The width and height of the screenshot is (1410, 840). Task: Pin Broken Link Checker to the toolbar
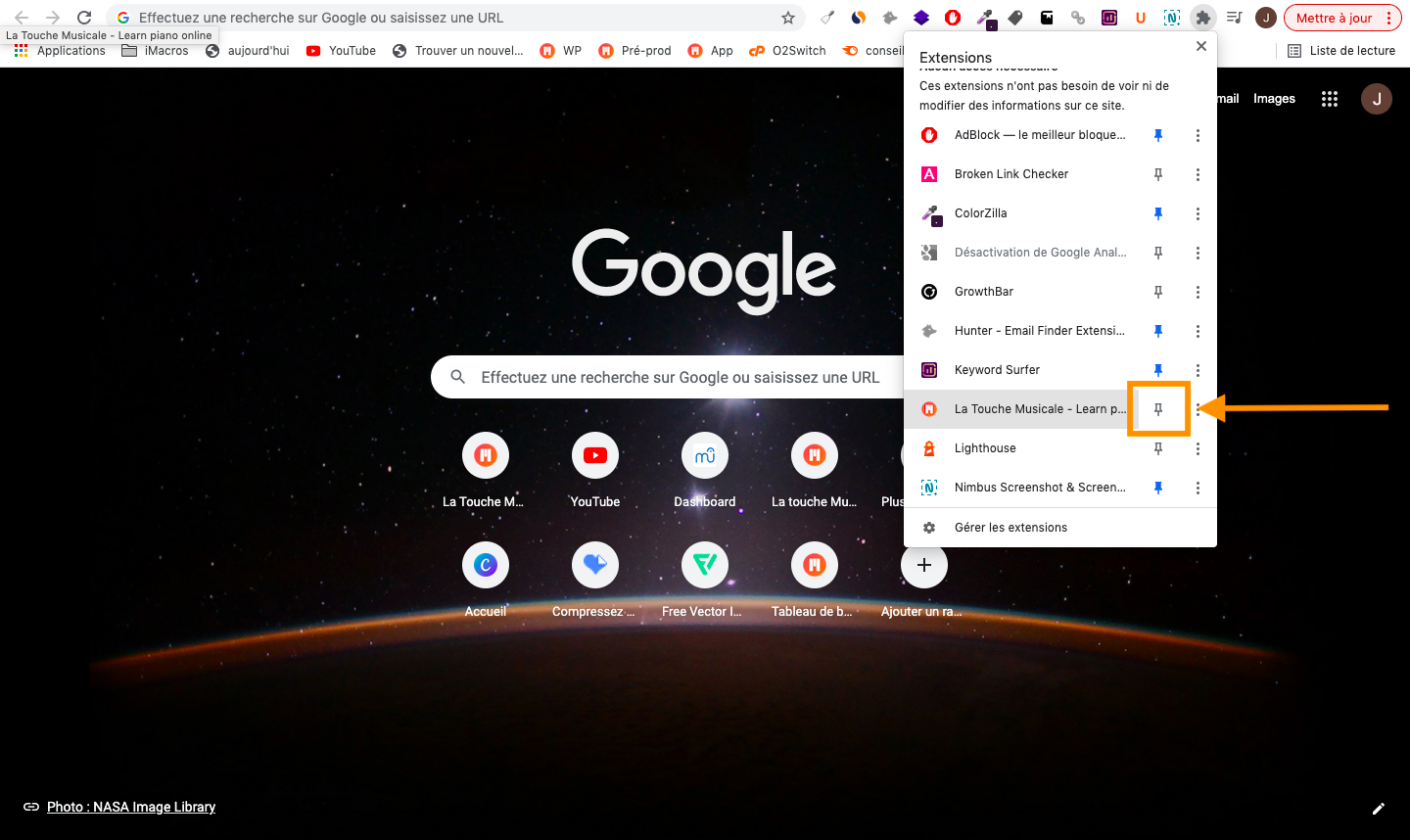(x=1158, y=174)
